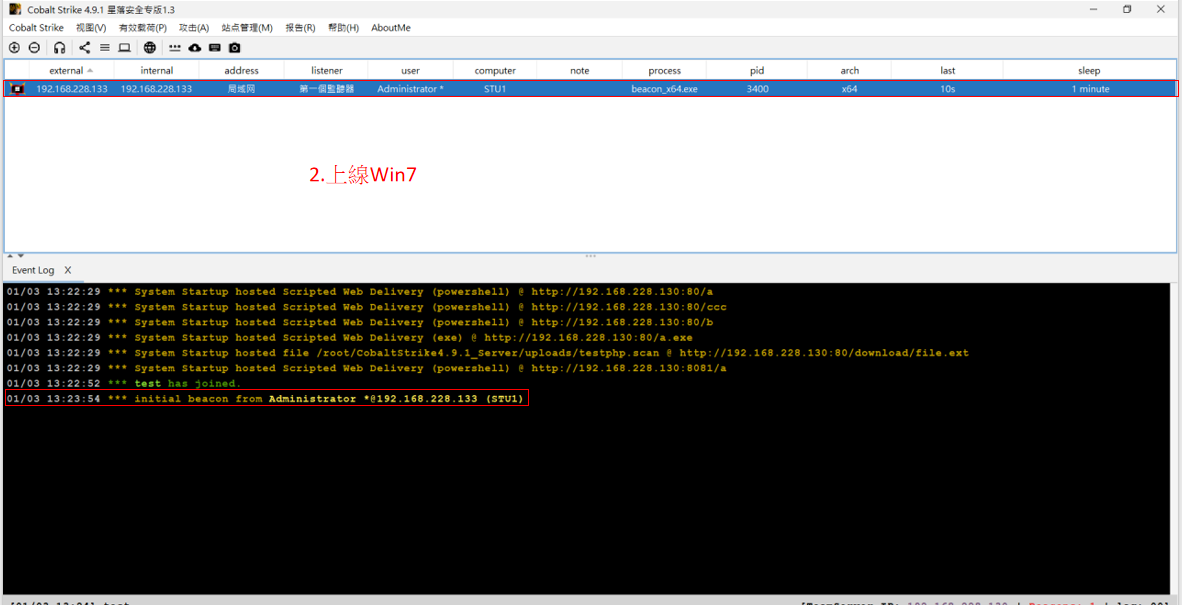Viewport: 1182px width, 605px height.
Task: Click the connect to team server plus icon
Action: tap(14, 47)
